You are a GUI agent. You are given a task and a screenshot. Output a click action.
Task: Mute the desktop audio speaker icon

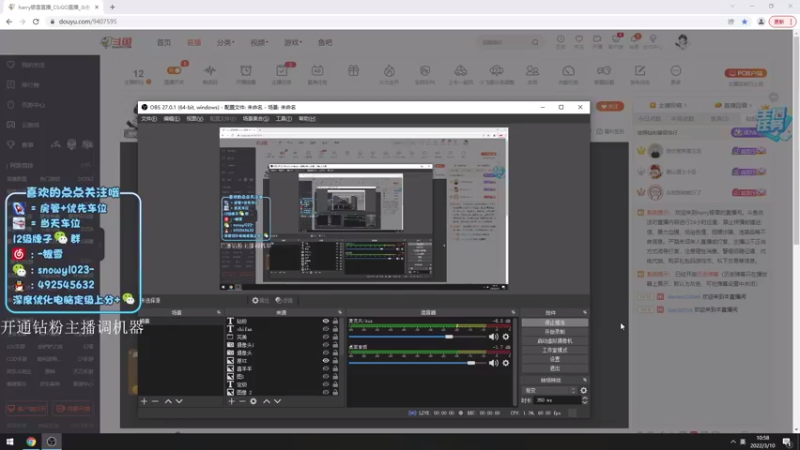click(x=493, y=363)
